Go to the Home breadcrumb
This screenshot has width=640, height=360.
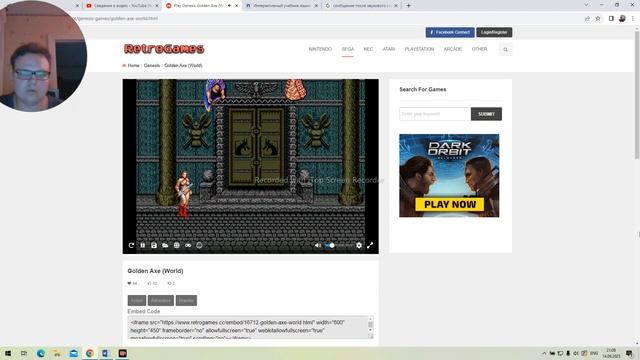click(x=133, y=65)
